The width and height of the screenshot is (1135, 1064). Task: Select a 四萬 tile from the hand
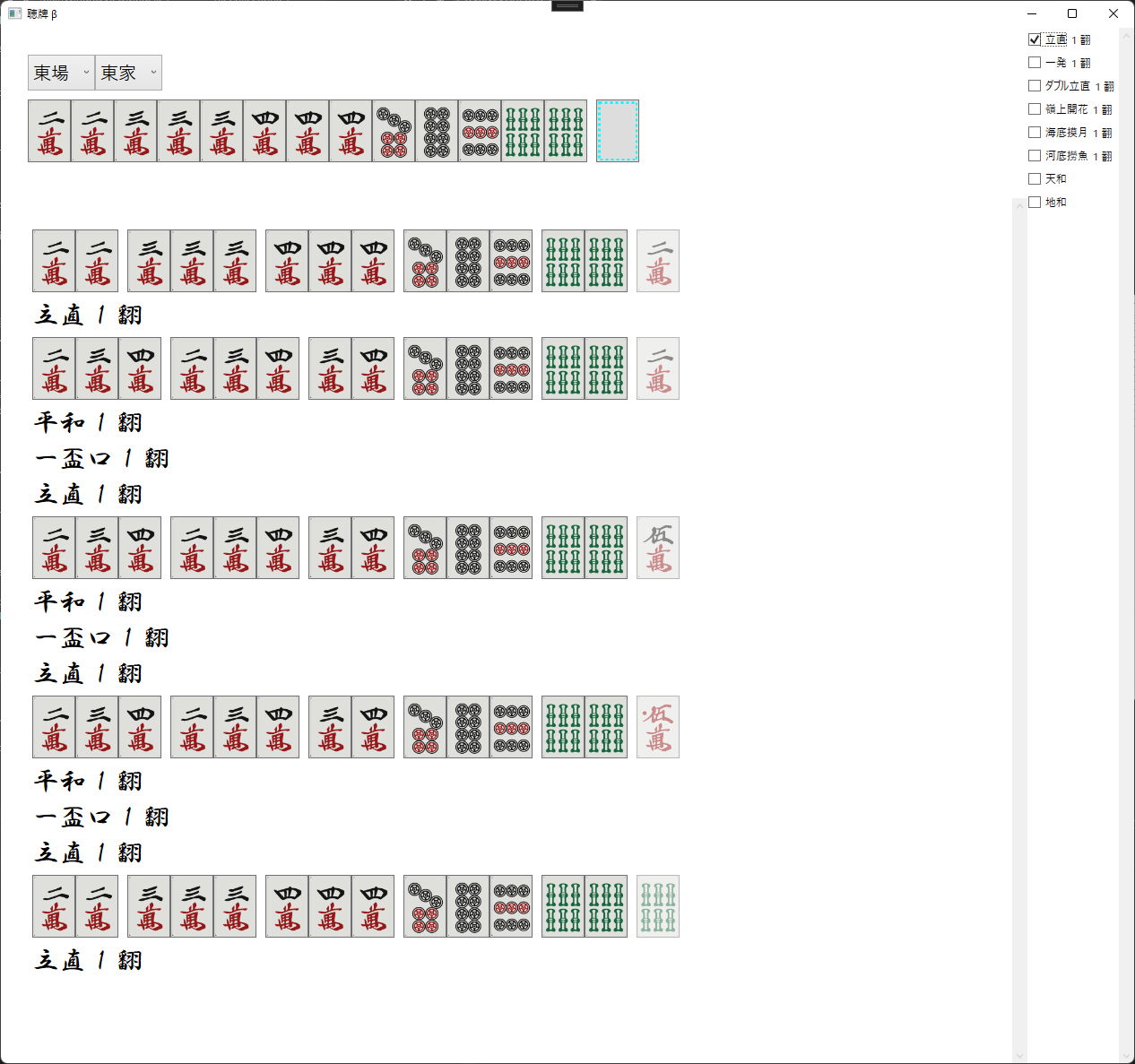click(264, 131)
